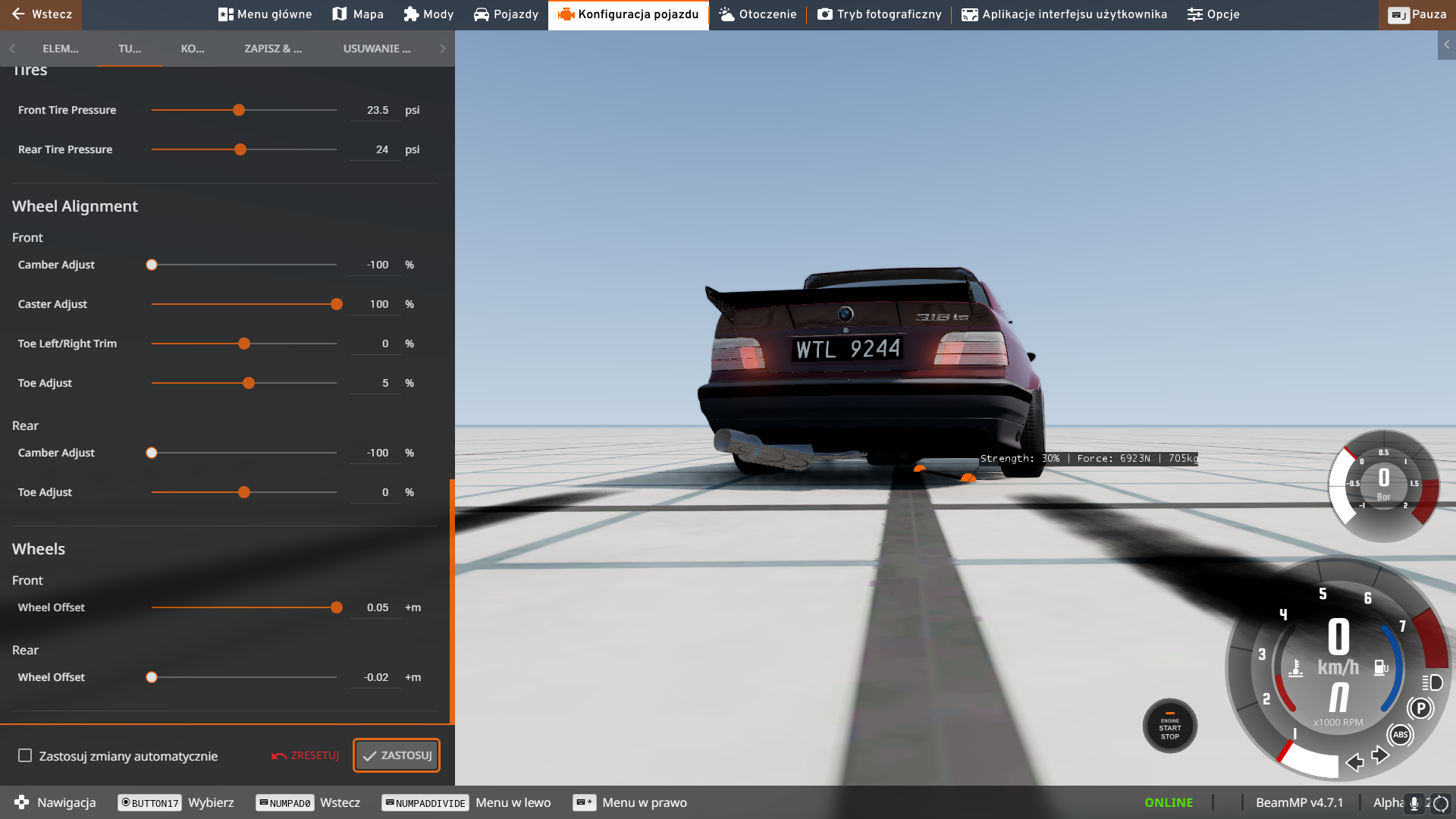Click rear Toe Adjust slider handle
1456x819 pixels.
[x=244, y=492]
